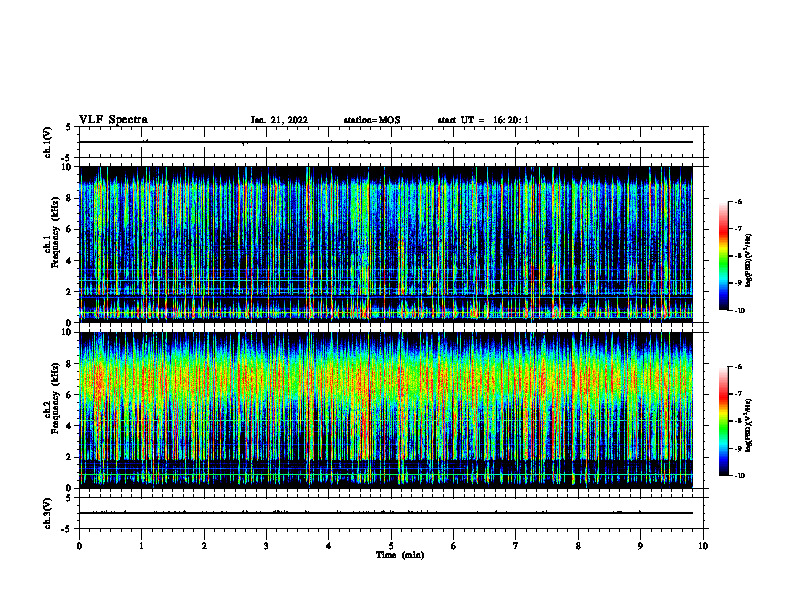The width and height of the screenshot is (792, 612).
Task: Select ch.2 color bar "log(PSD)" unit label
Action: click(749, 426)
